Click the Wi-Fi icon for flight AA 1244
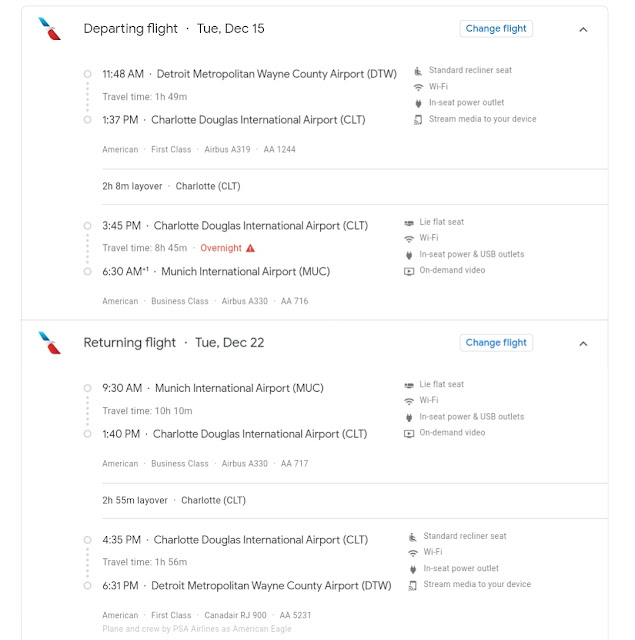This screenshot has width=635, height=640. (x=419, y=87)
